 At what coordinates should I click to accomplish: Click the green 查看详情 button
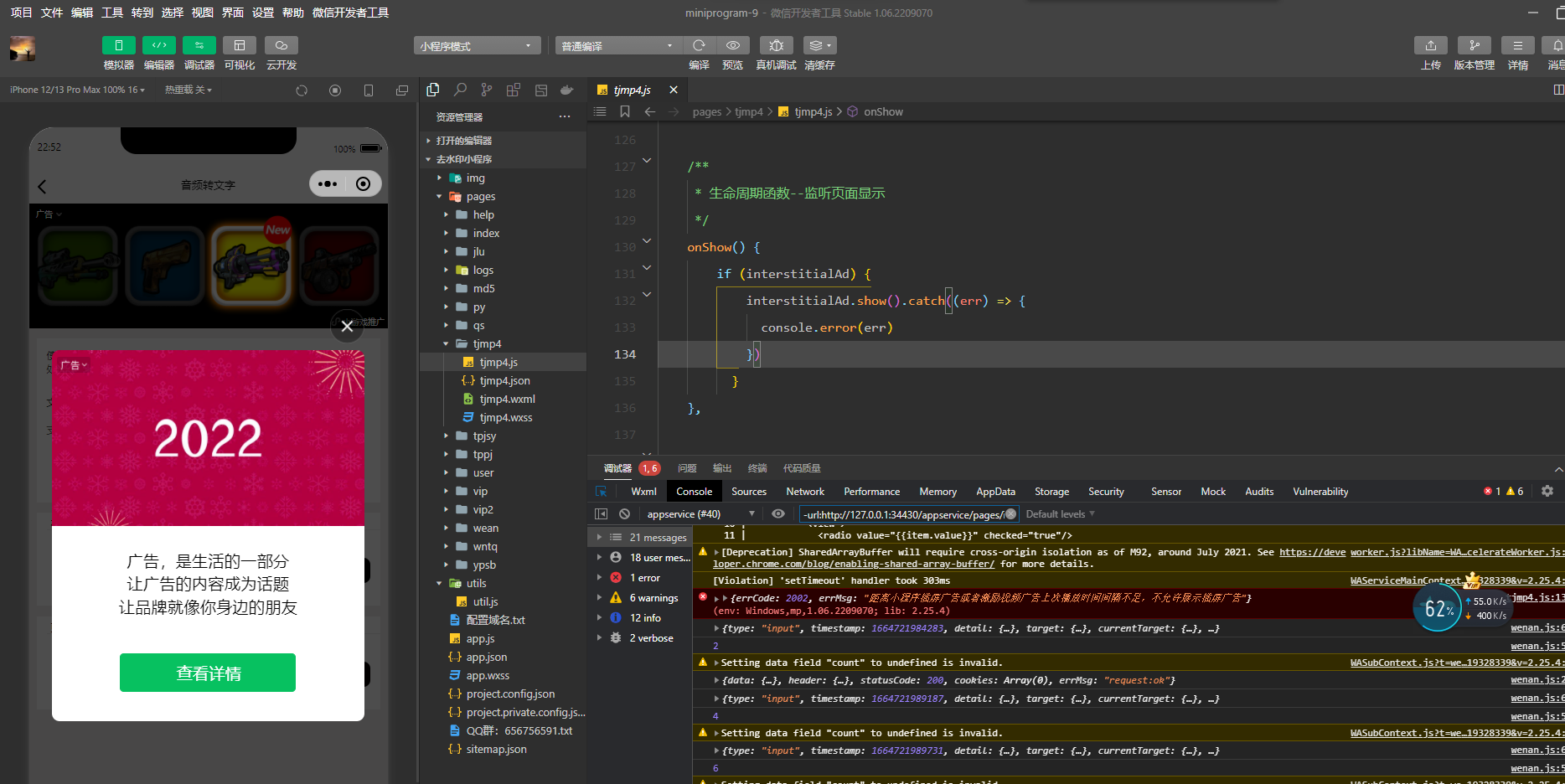tap(208, 673)
